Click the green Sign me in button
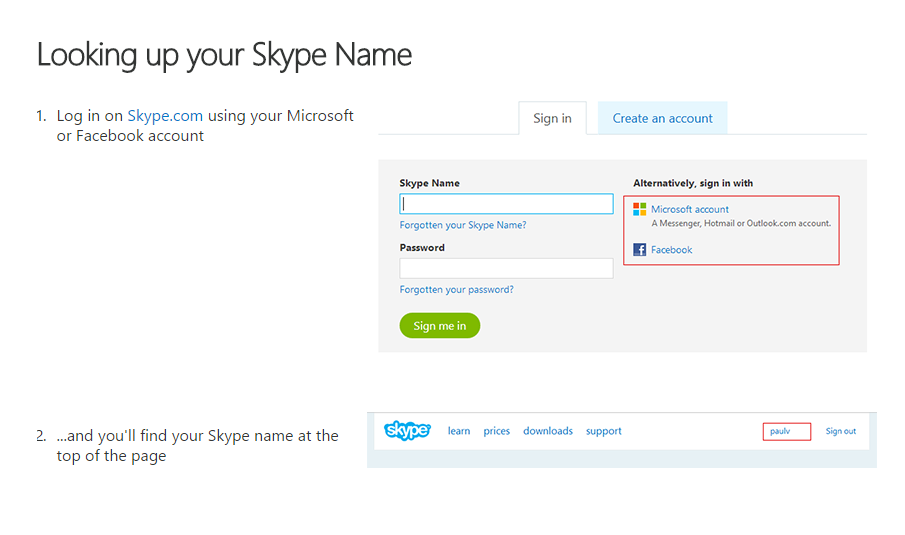Screen dimensions: 905x535 coord(440,326)
